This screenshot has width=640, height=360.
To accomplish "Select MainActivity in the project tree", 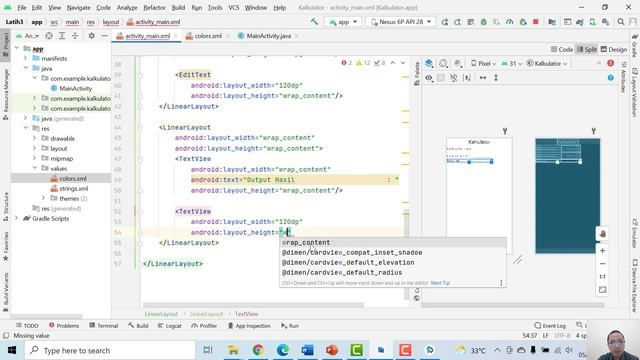I will [76, 88].
